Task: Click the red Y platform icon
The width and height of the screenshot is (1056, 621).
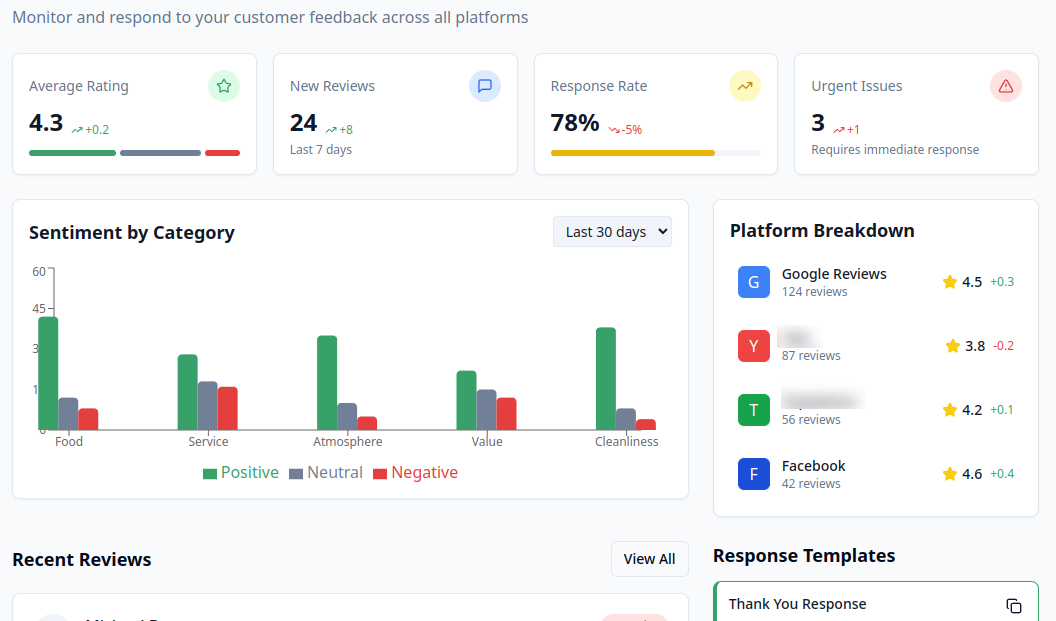Action: click(x=754, y=346)
